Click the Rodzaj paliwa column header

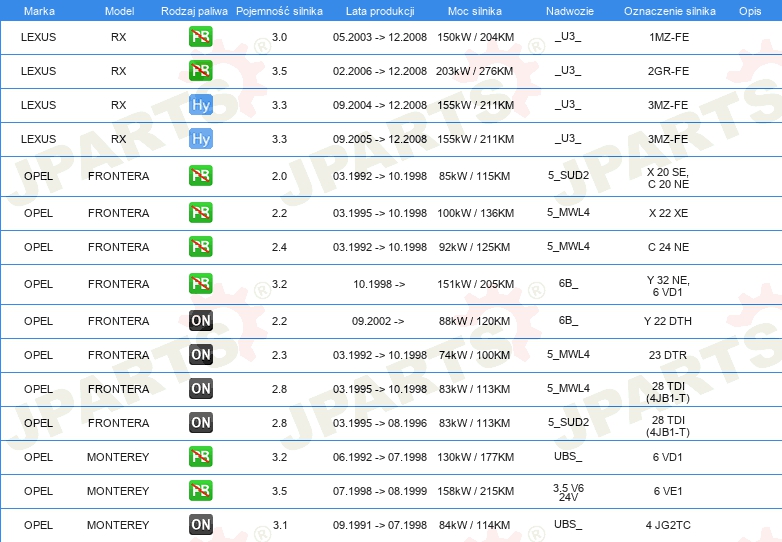click(x=194, y=11)
